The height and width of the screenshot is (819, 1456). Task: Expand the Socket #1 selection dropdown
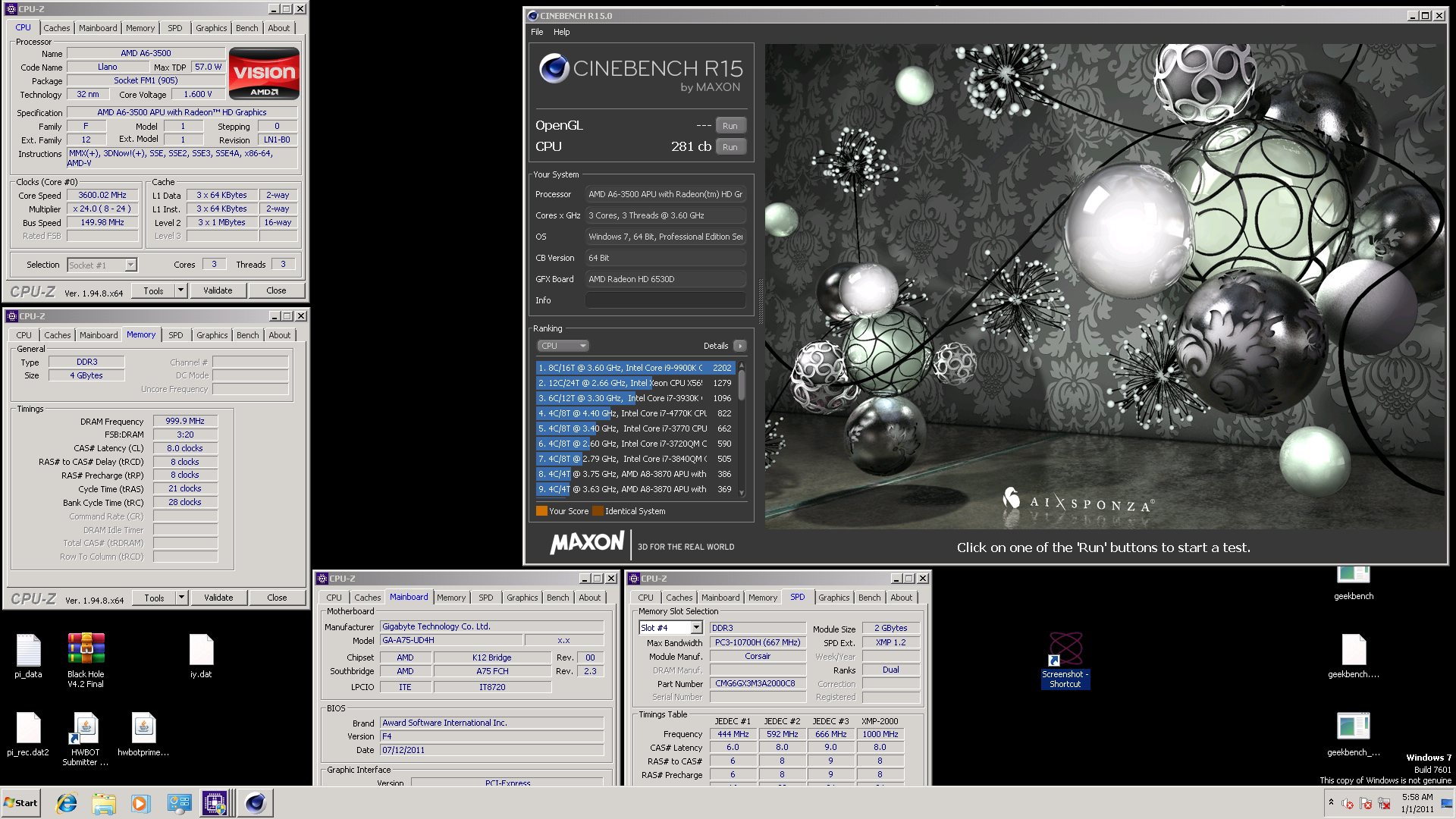click(130, 265)
